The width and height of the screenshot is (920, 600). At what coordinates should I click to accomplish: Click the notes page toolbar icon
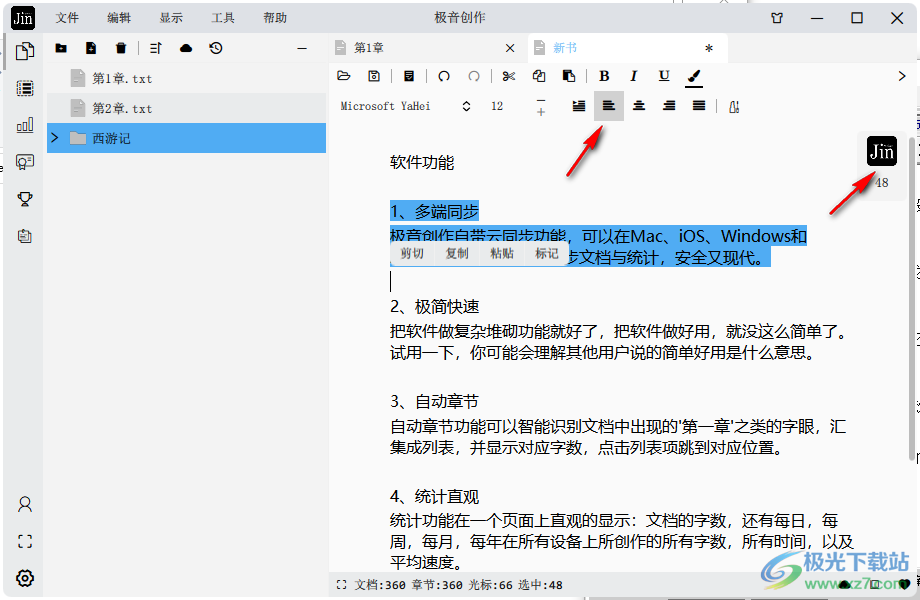[x=409, y=76]
